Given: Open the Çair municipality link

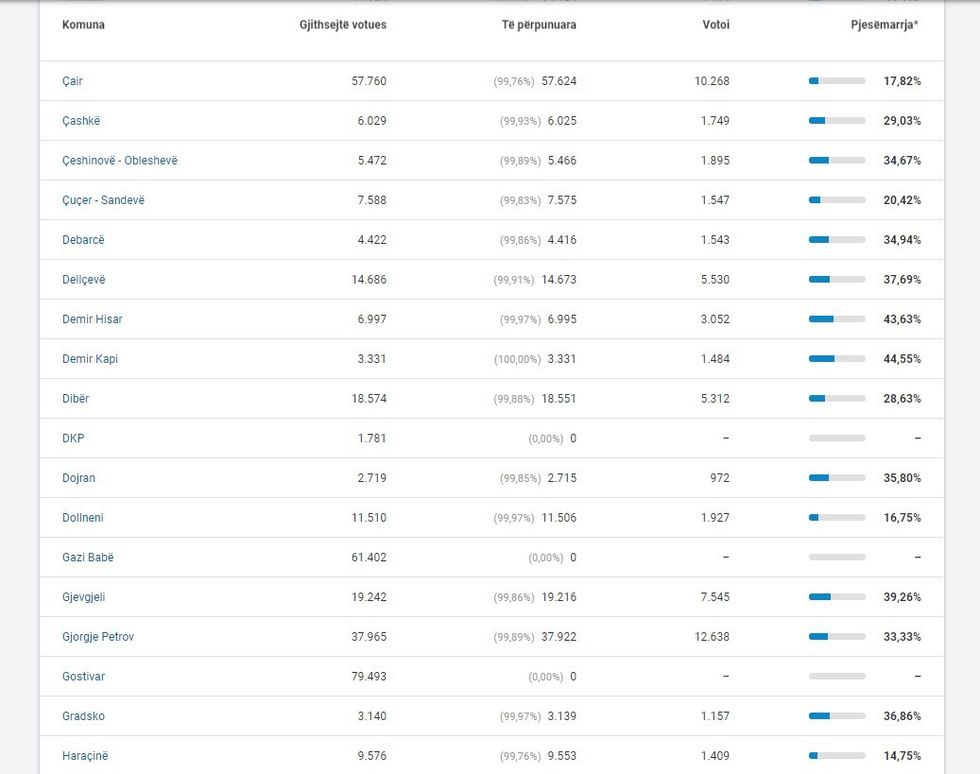Looking at the screenshot, I should 72,81.
